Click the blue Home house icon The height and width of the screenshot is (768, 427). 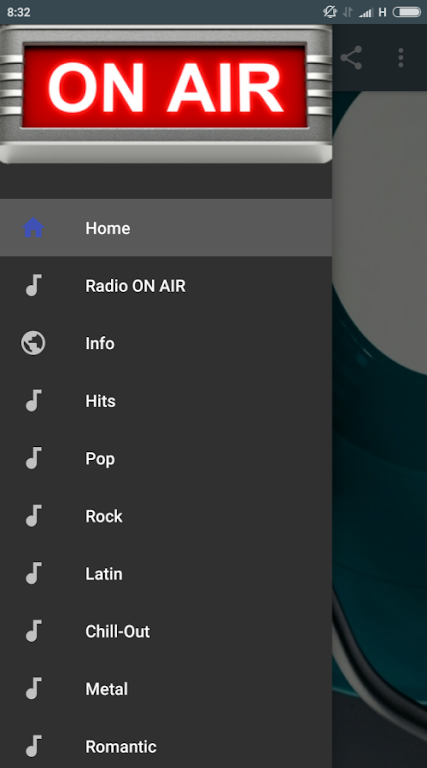[x=33, y=228]
